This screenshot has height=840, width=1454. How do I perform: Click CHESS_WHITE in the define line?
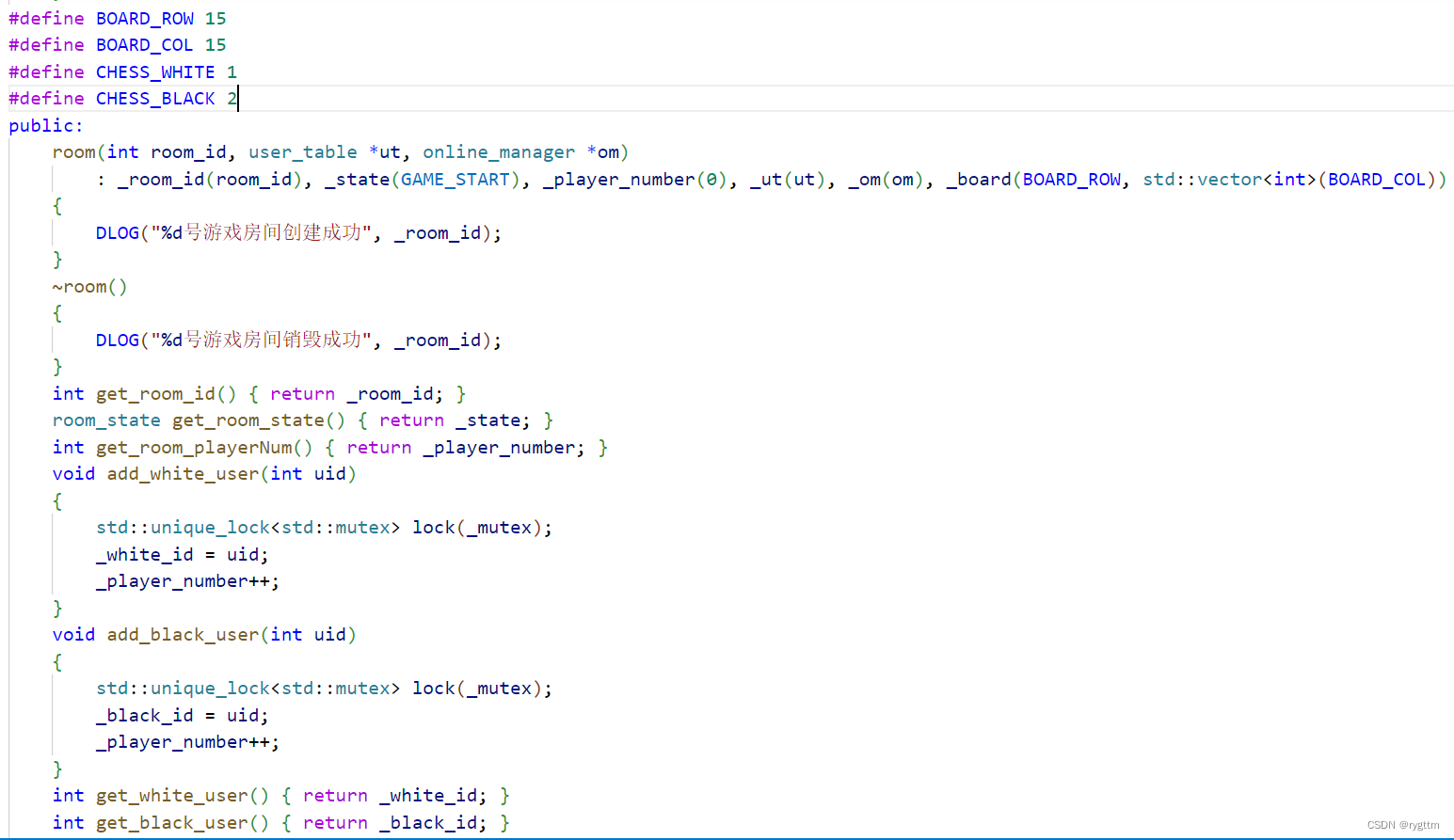(155, 71)
